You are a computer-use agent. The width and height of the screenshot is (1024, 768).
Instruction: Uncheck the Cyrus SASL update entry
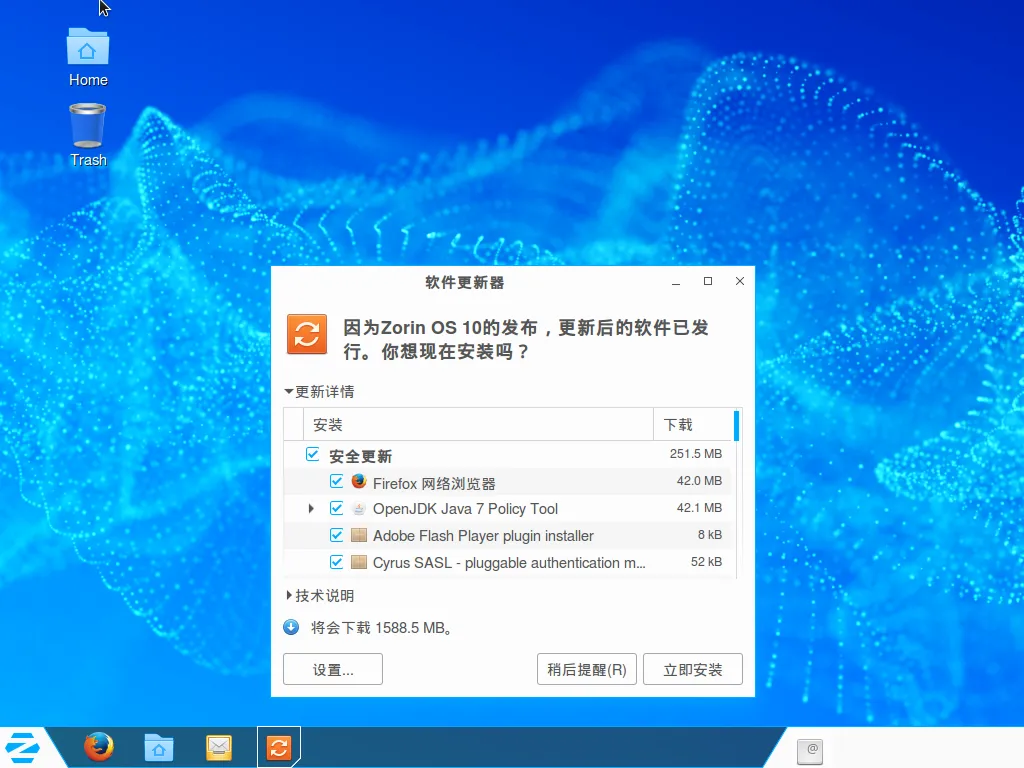[337, 562]
